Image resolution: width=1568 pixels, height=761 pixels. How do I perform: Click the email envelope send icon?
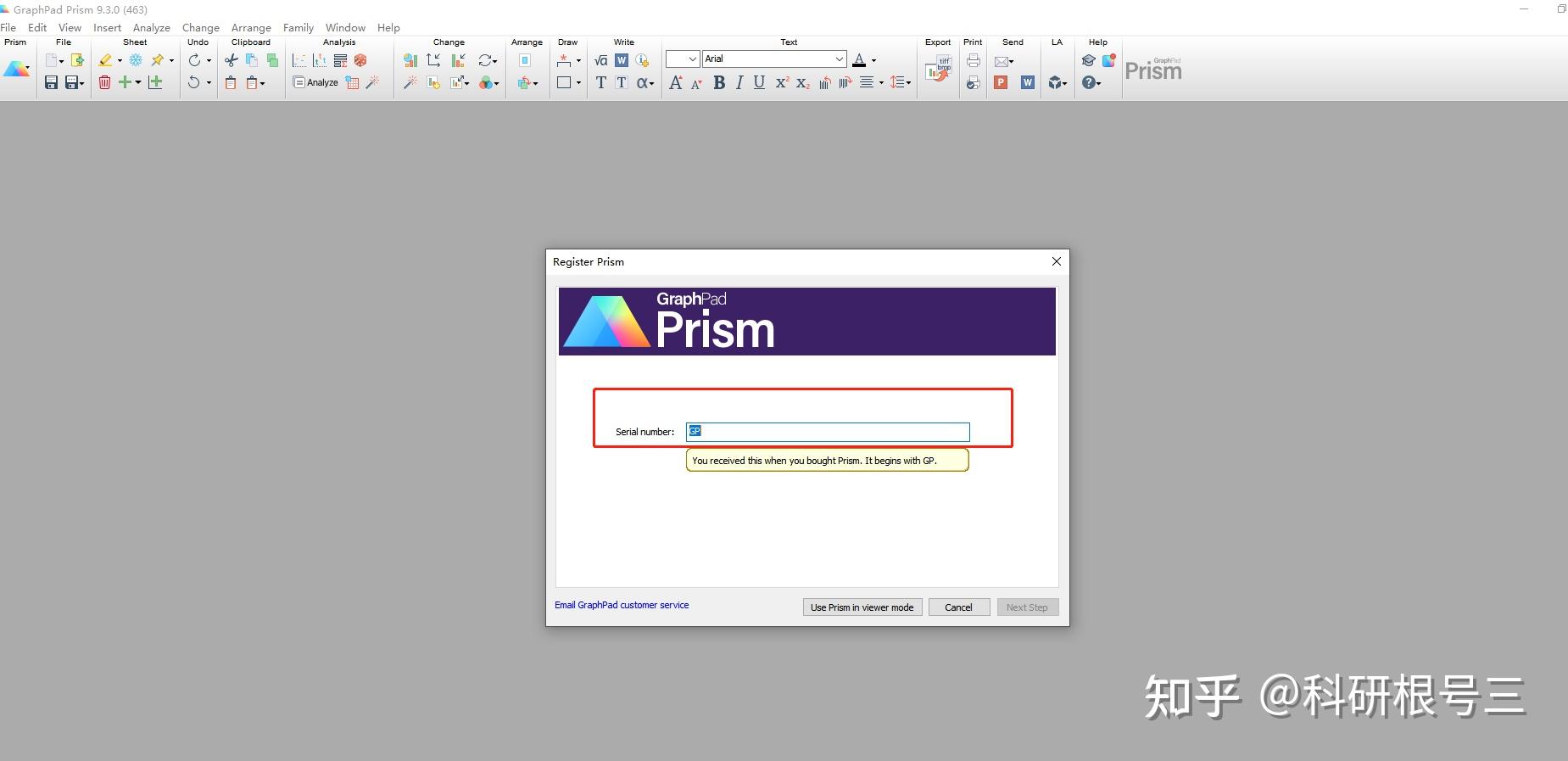pyautogui.click(x=1002, y=61)
